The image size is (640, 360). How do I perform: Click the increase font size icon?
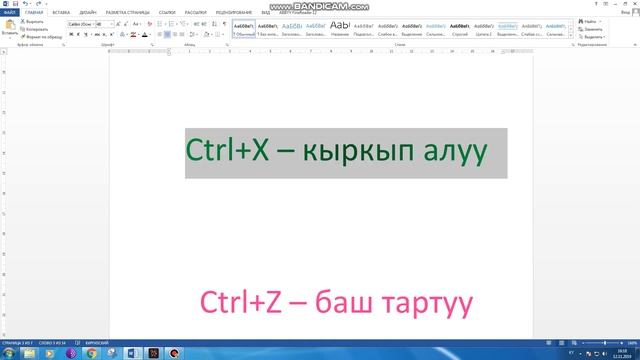pyautogui.click(x=118, y=24)
